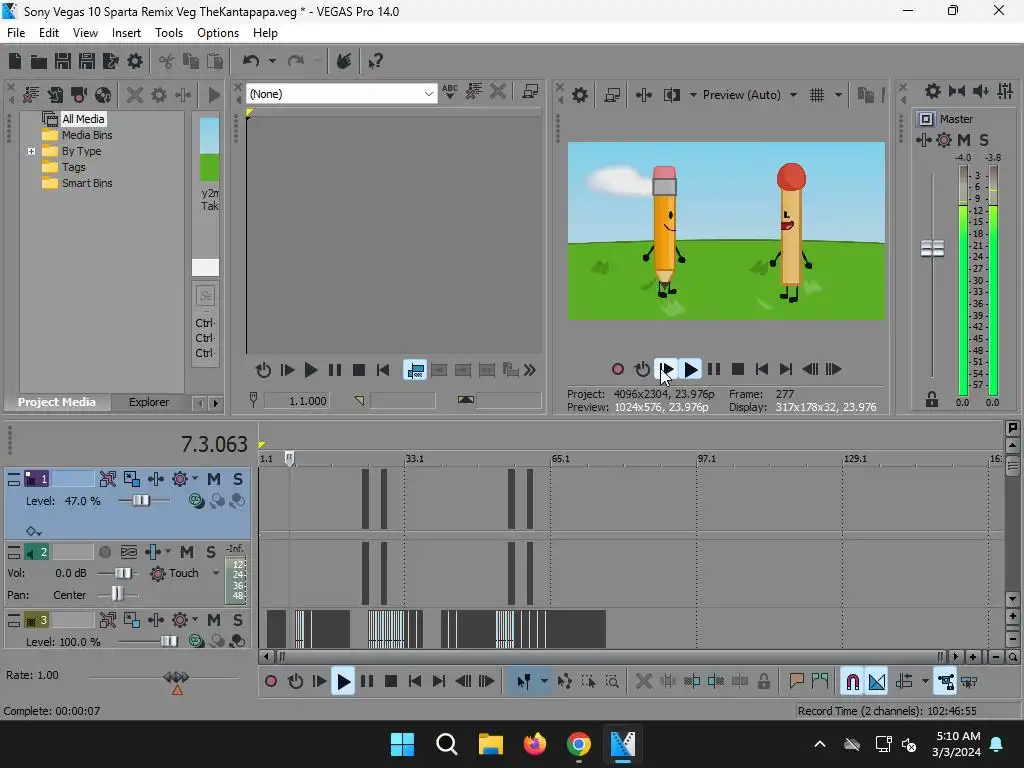Mute video track 3
This screenshot has height=768, width=1024.
[x=214, y=620]
